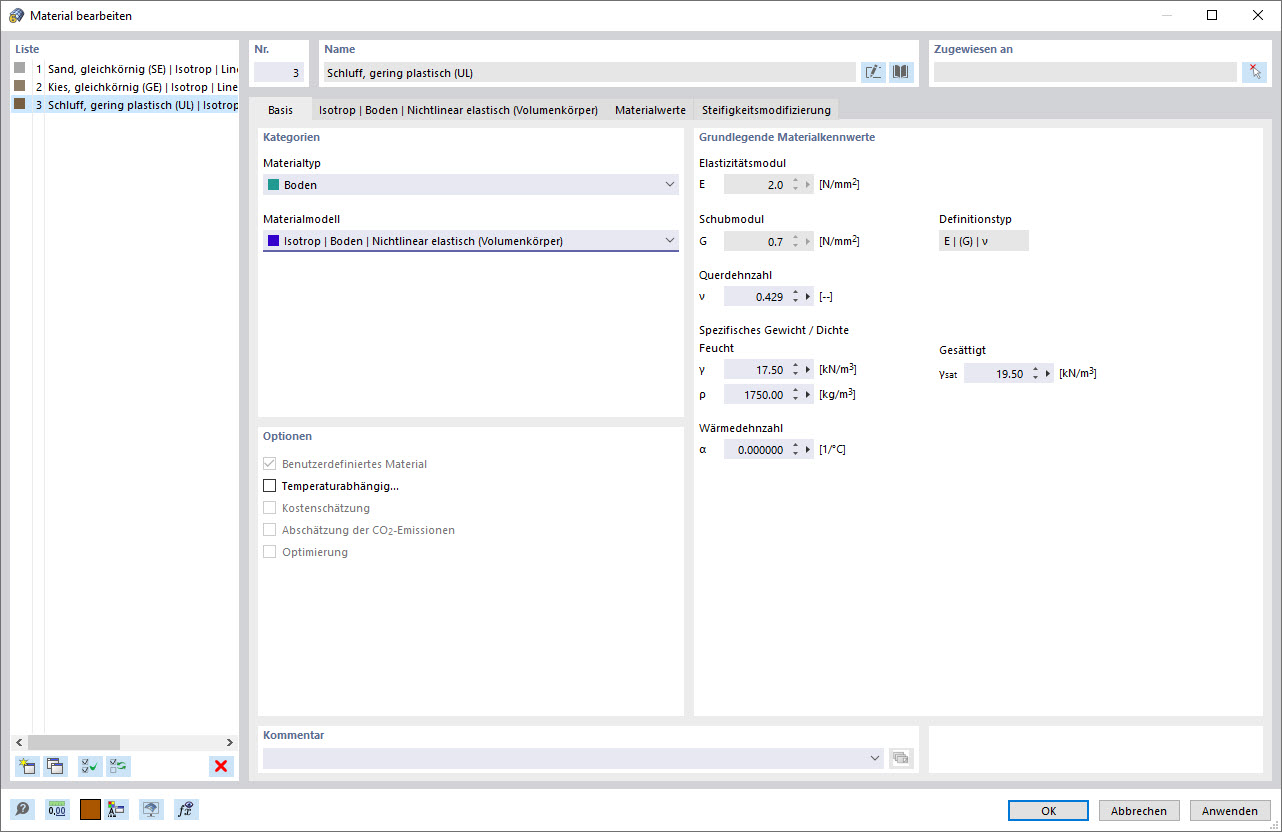Open units and decimals 0,00 icon
The height and width of the screenshot is (832, 1282).
tap(56, 810)
